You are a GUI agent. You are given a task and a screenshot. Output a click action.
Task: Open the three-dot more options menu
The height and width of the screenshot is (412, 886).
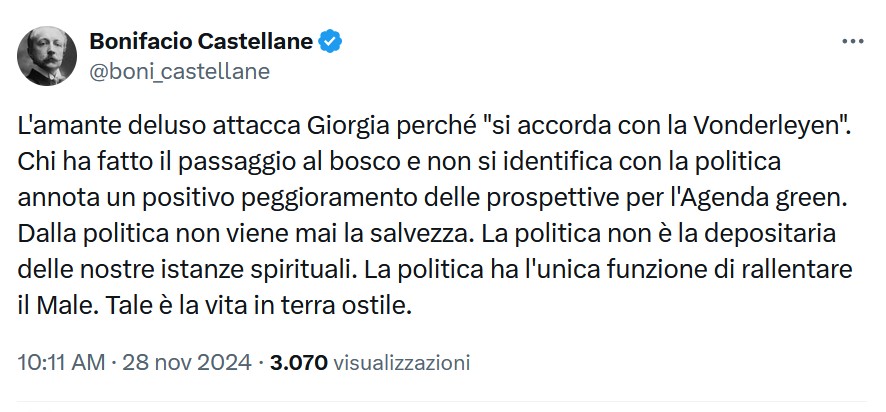(x=853, y=43)
